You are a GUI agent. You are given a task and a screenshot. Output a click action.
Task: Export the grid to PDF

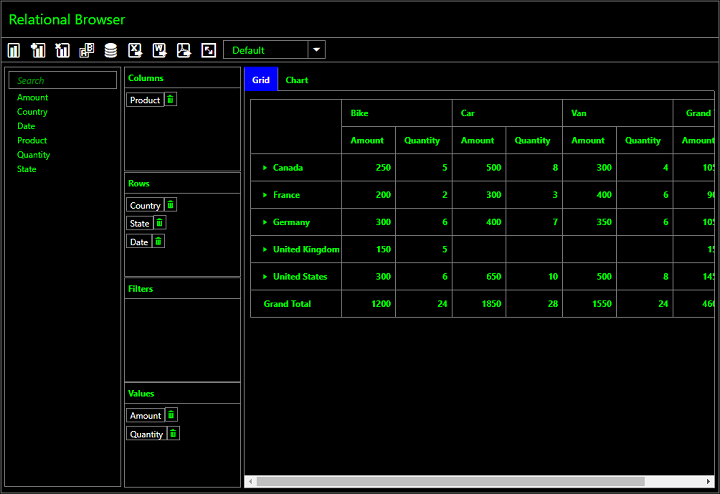pyautogui.click(x=184, y=50)
